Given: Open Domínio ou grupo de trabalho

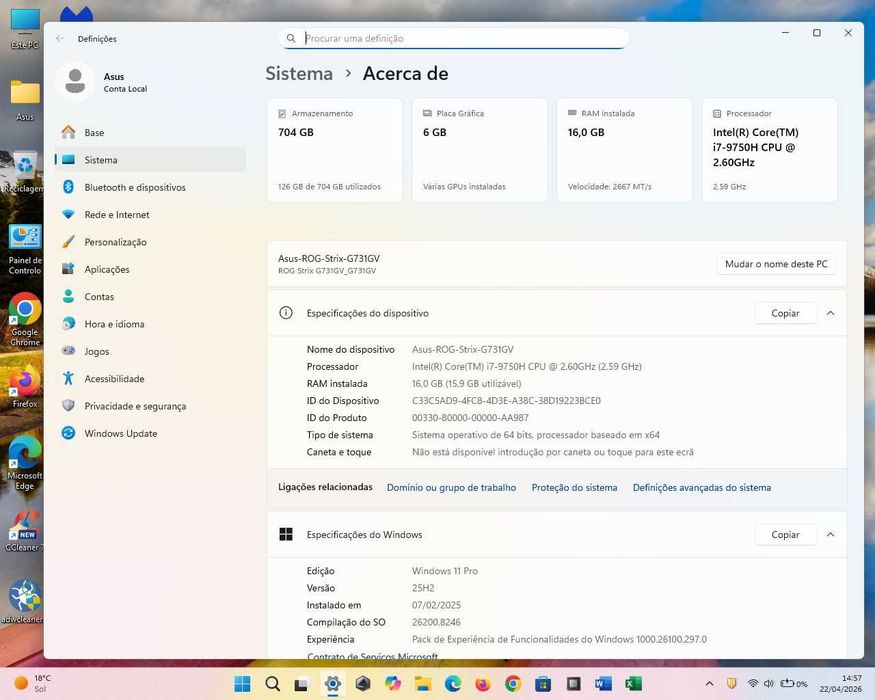Looking at the screenshot, I should pyautogui.click(x=451, y=487).
